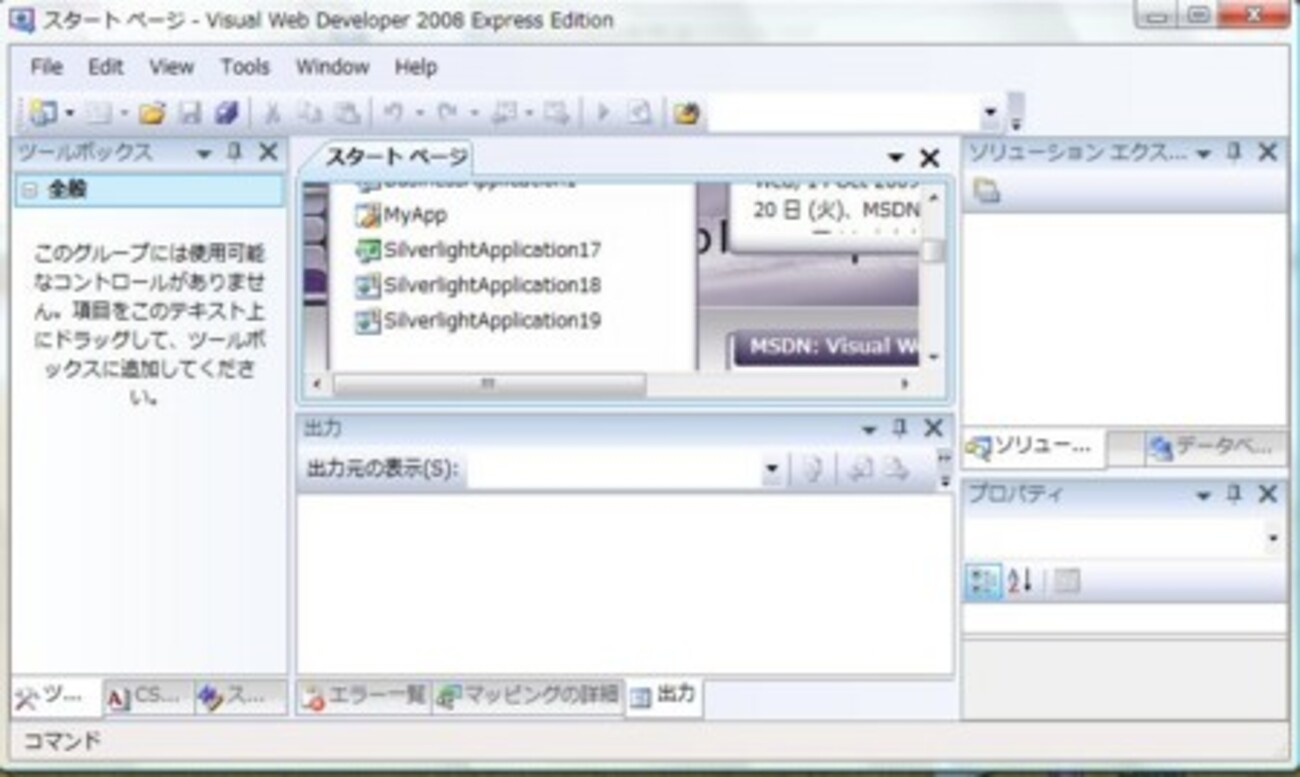The width and height of the screenshot is (1300, 777).
Task: Open the Output source dropdown list
Action: click(771, 470)
